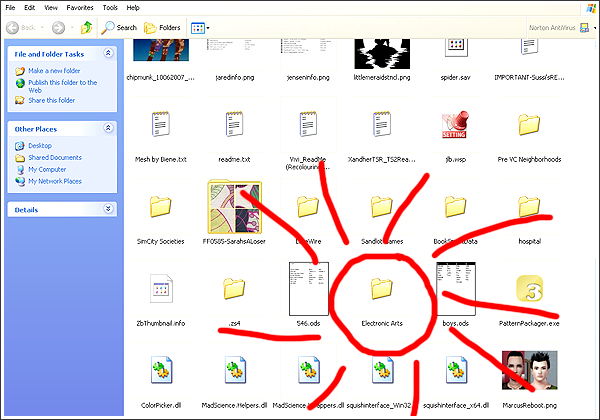Image resolution: width=600 pixels, height=420 pixels.
Task: Select BookSmartData folder
Action: (455, 207)
